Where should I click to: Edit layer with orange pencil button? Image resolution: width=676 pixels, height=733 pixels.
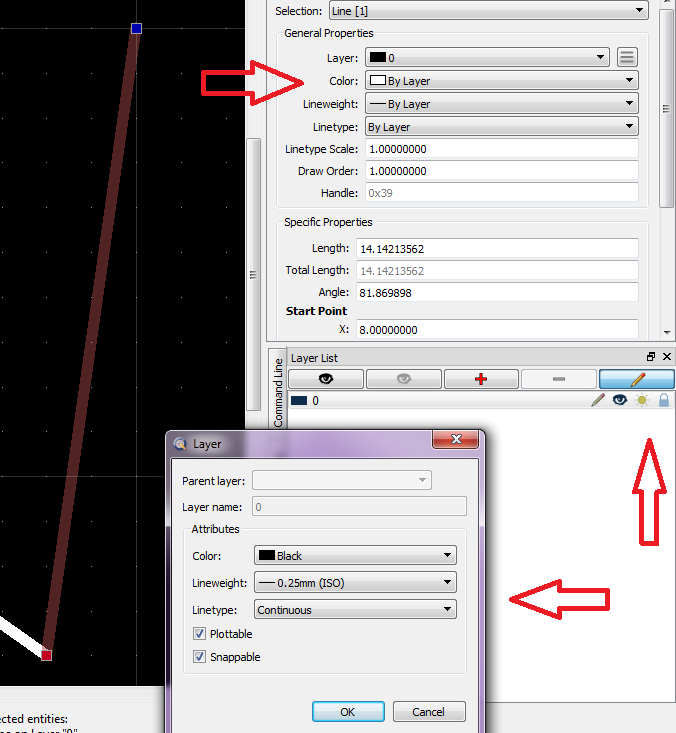pyautogui.click(x=637, y=379)
